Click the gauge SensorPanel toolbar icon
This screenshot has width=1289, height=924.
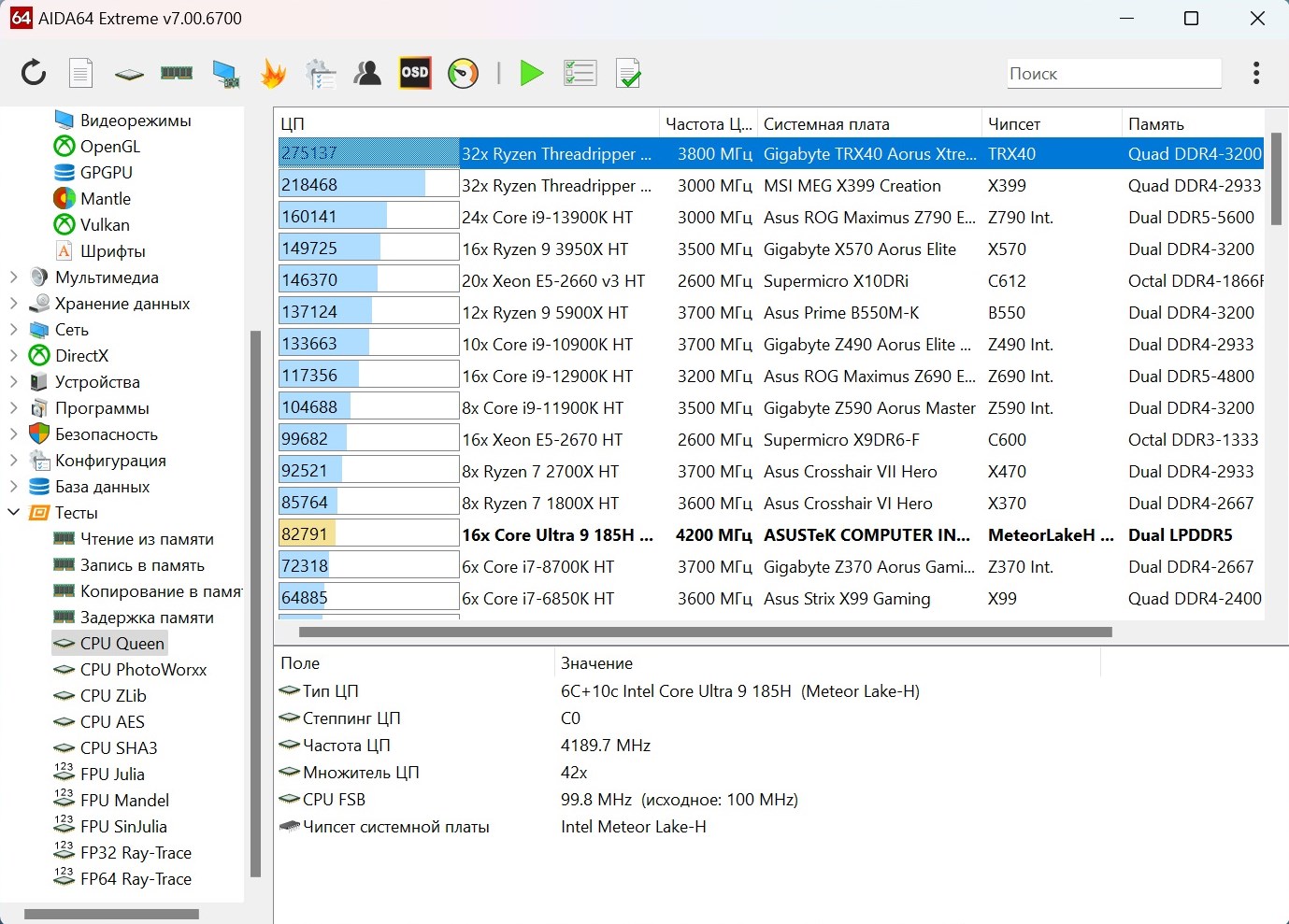463,73
